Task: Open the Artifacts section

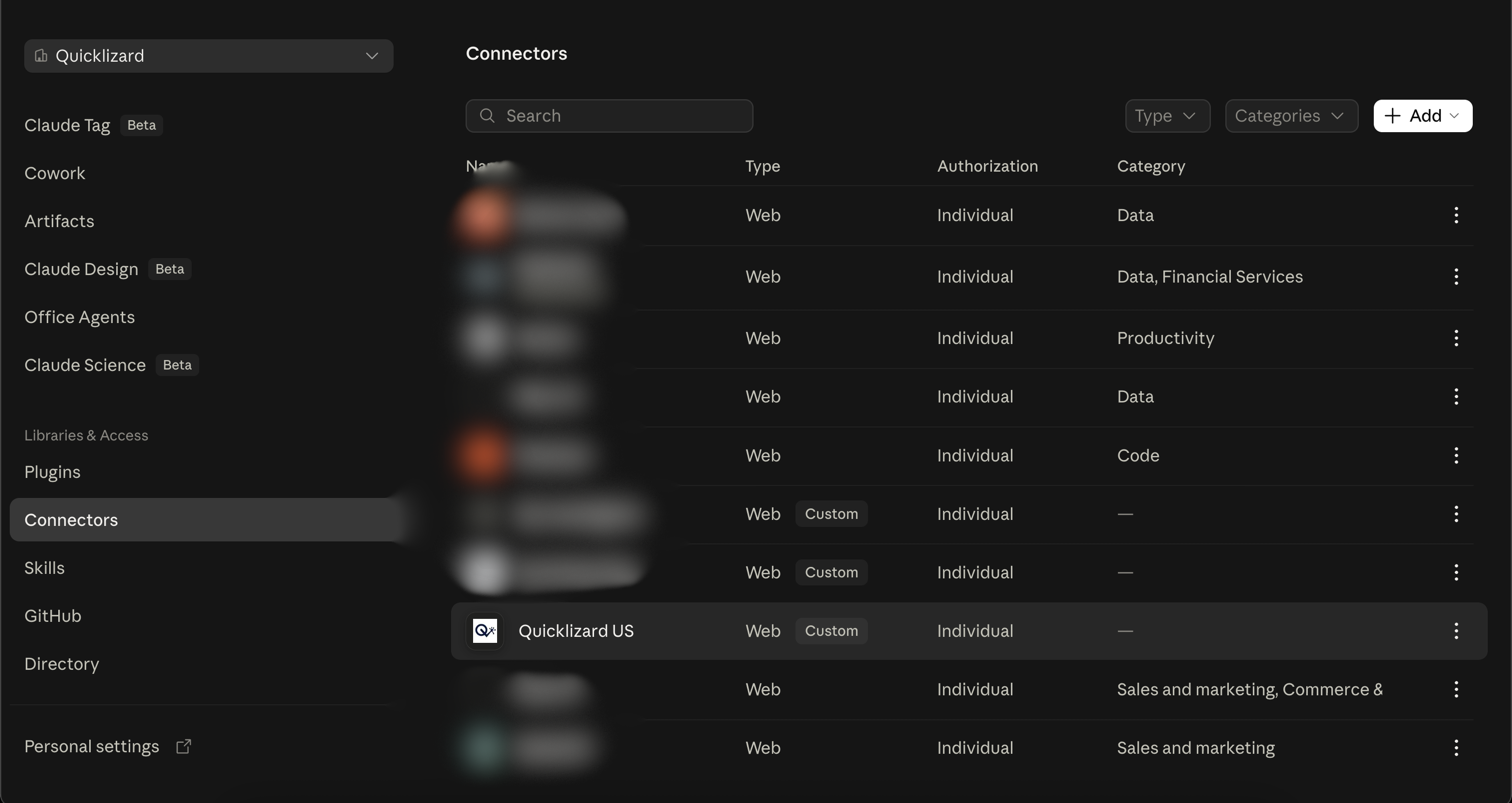Action: point(59,221)
